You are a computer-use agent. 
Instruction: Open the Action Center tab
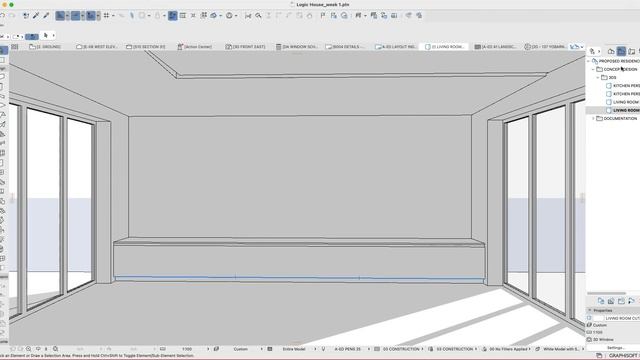tap(195, 47)
